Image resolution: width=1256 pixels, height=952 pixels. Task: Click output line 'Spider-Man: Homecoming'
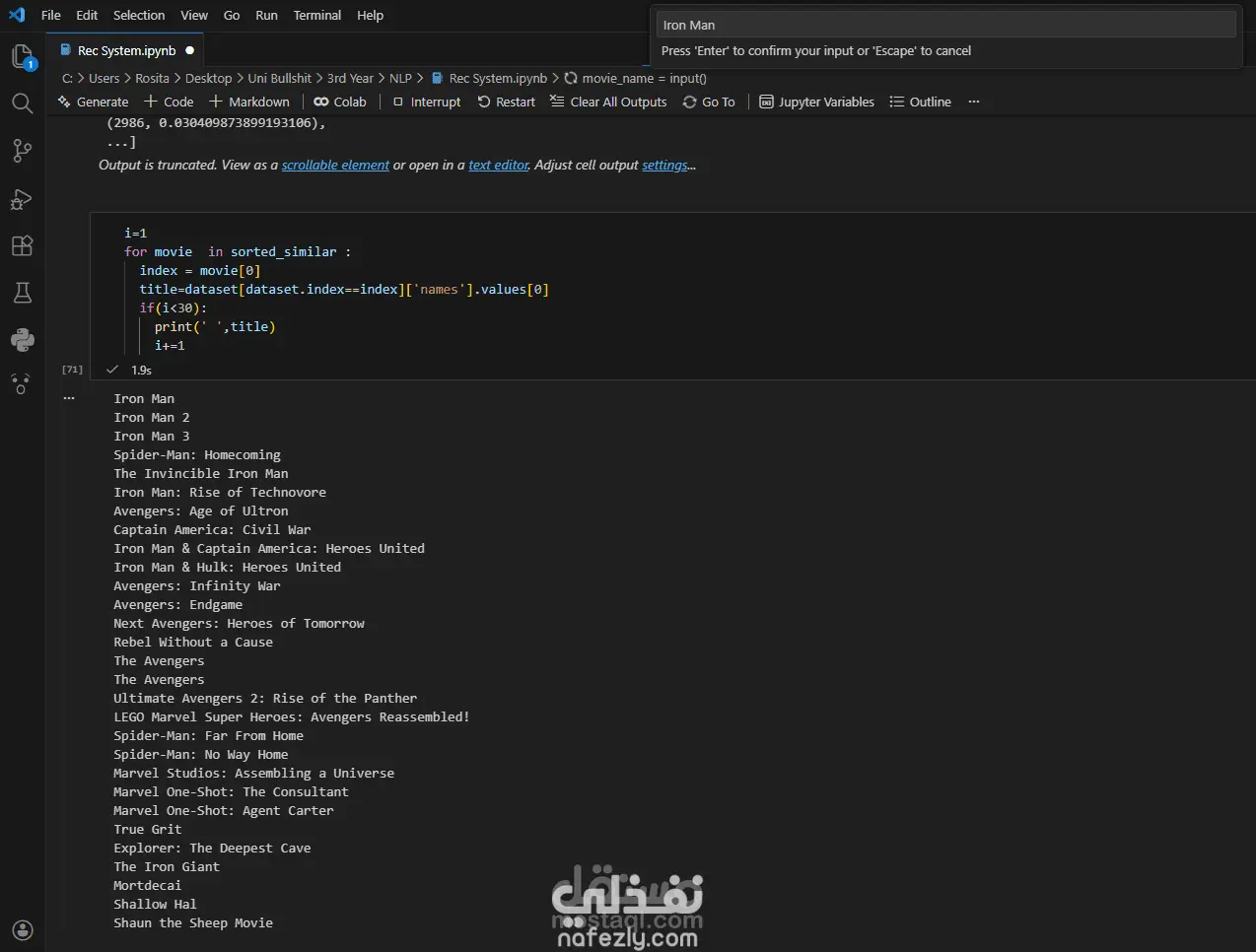[x=196, y=454]
